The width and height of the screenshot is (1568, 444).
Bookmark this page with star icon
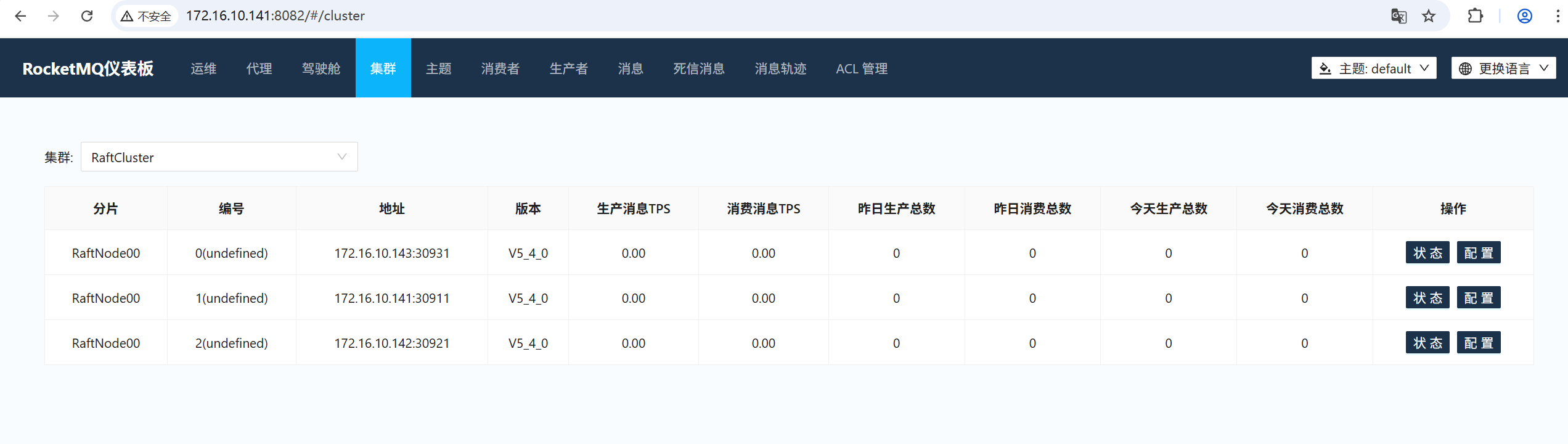(1429, 16)
